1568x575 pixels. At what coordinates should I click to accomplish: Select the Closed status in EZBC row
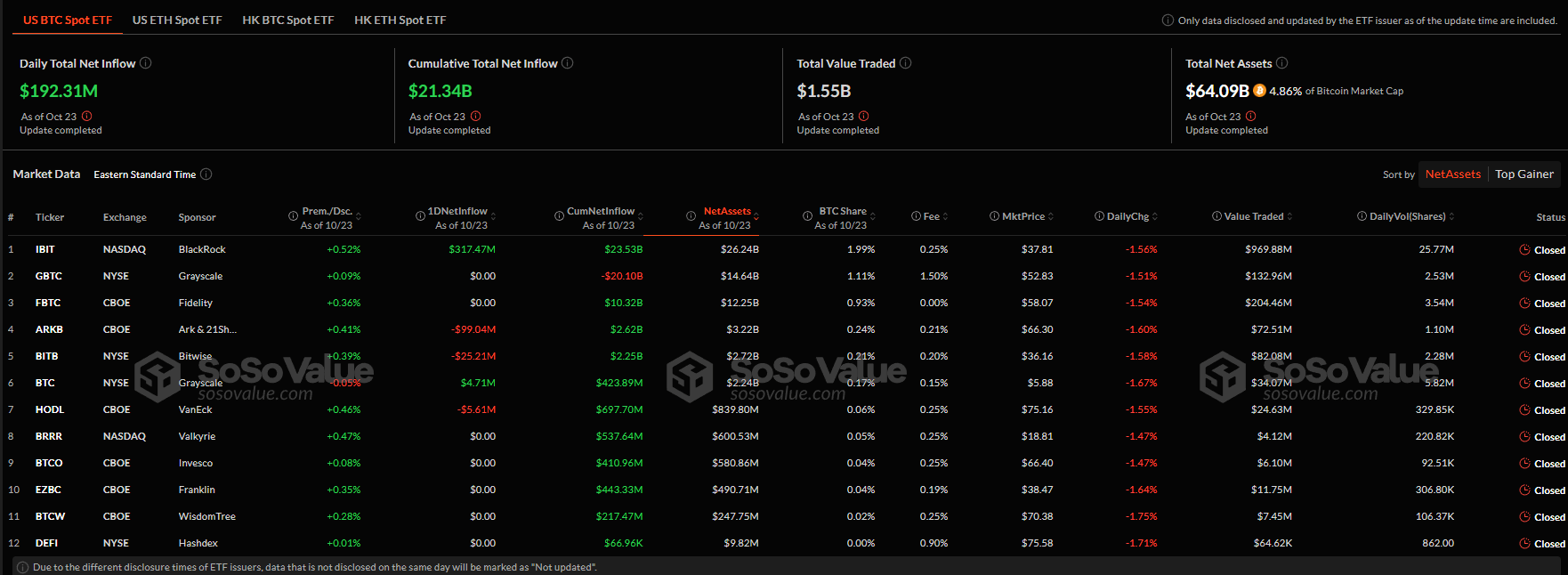[1549, 490]
